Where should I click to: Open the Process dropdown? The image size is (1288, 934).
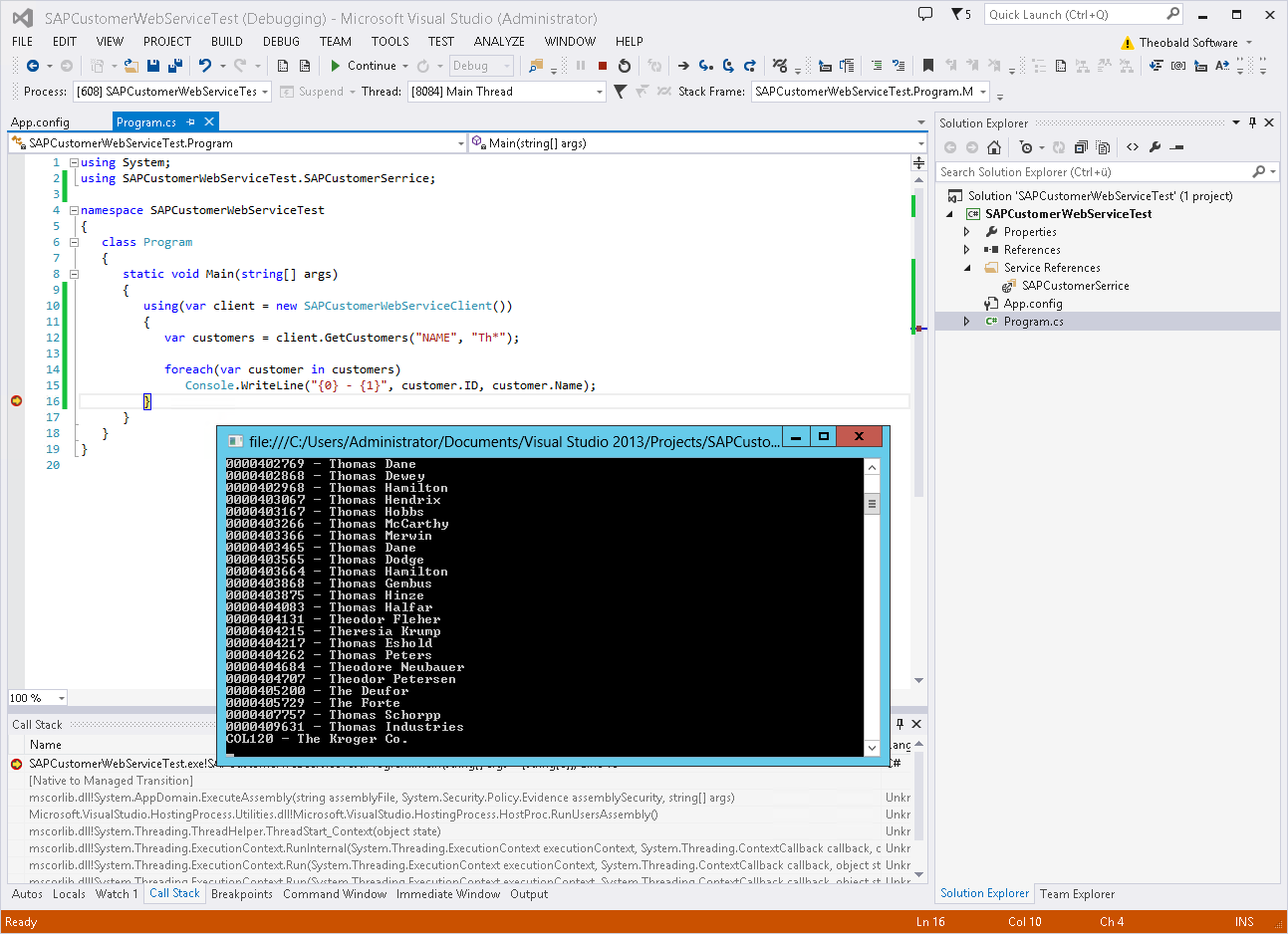(x=265, y=92)
